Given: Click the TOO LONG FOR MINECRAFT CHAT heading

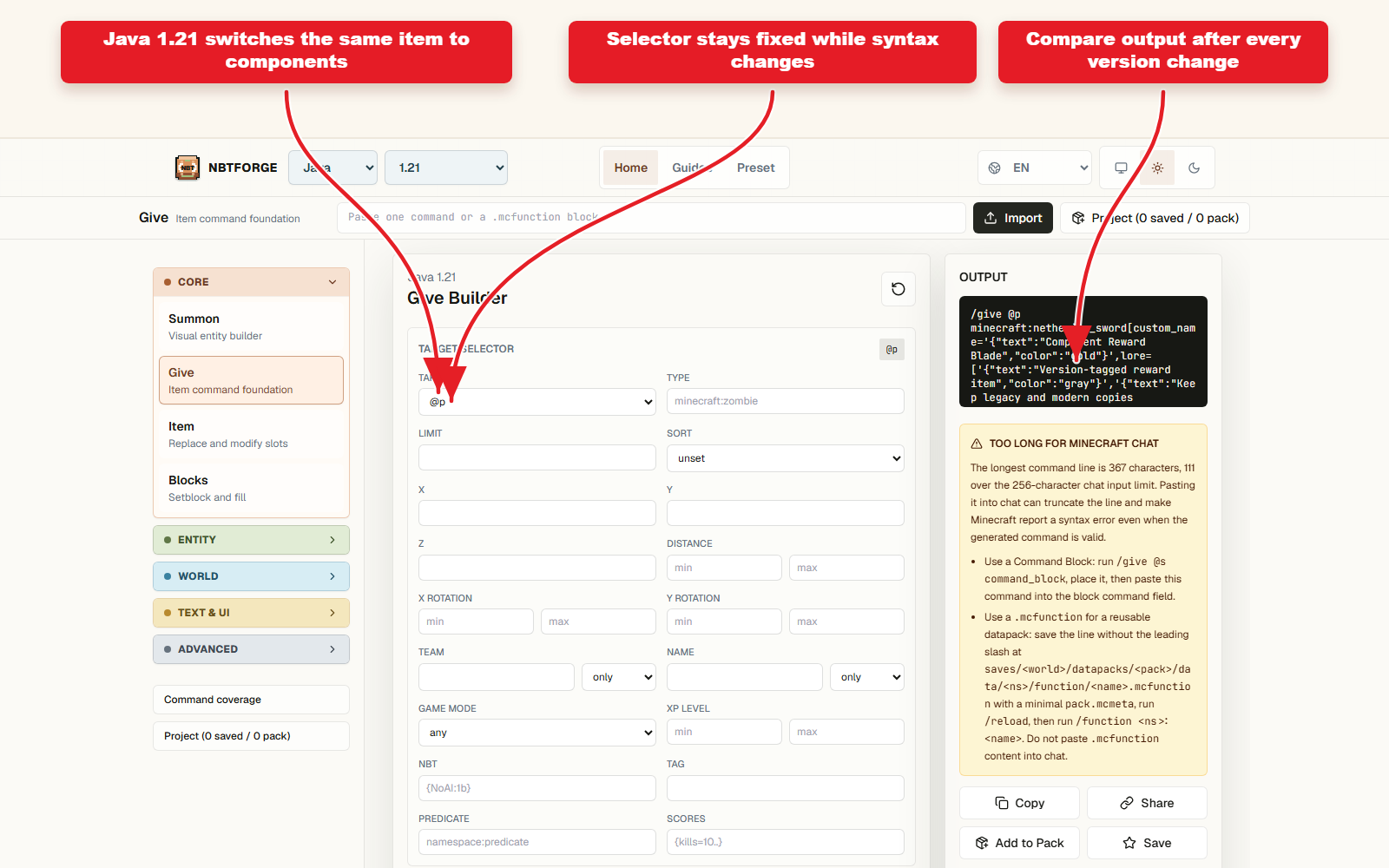Looking at the screenshot, I should coord(1074,444).
